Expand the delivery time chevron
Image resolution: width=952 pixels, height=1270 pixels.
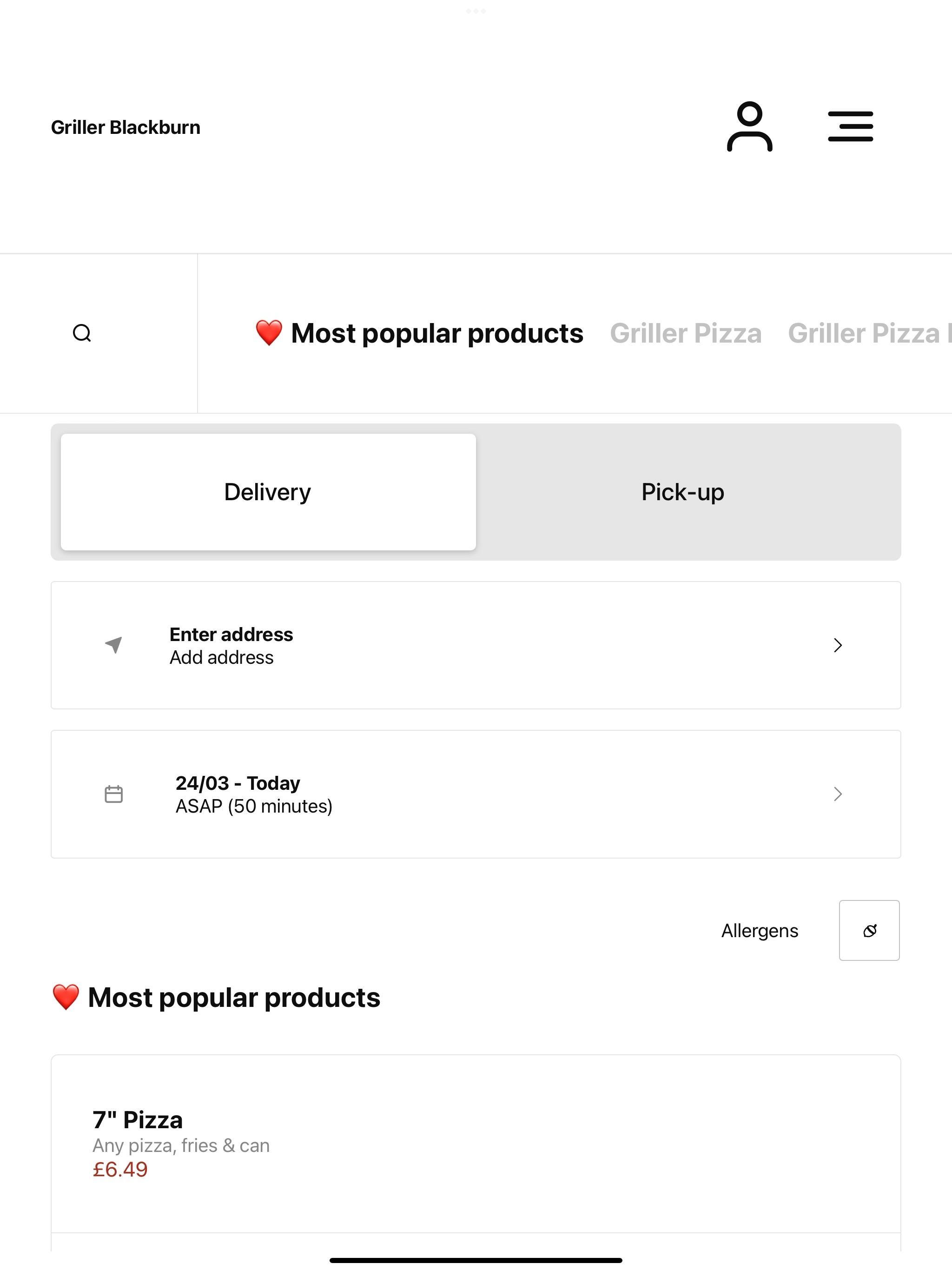(x=838, y=794)
